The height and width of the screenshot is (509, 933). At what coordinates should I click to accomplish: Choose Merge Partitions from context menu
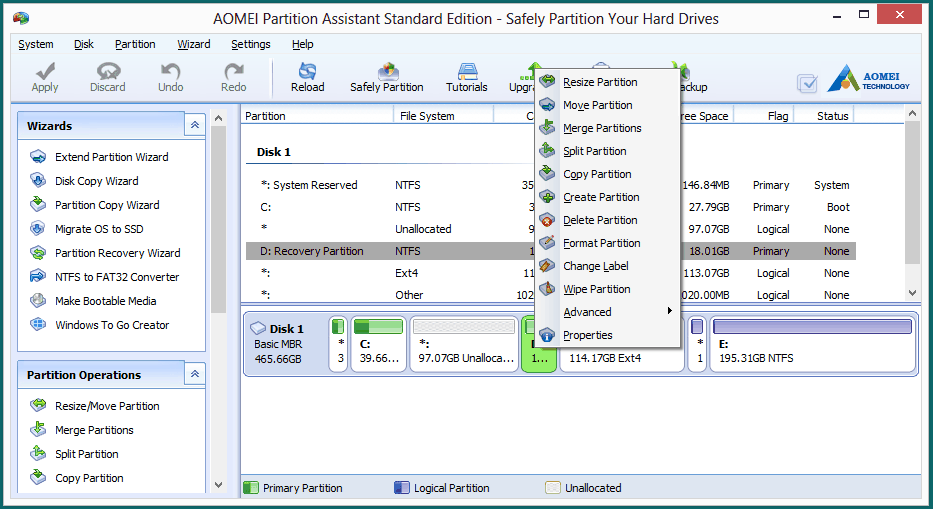[x=608, y=128]
